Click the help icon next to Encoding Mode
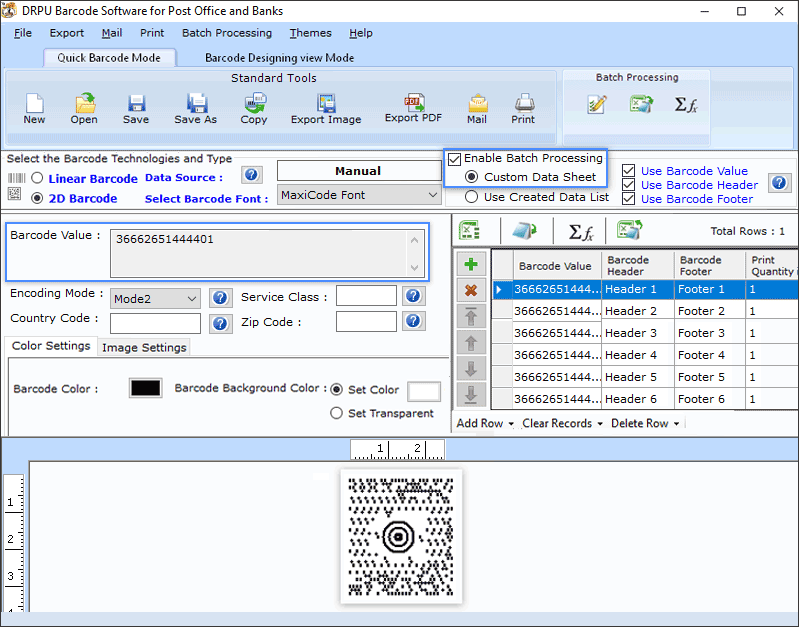799x627 pixels. click(220, 298)
